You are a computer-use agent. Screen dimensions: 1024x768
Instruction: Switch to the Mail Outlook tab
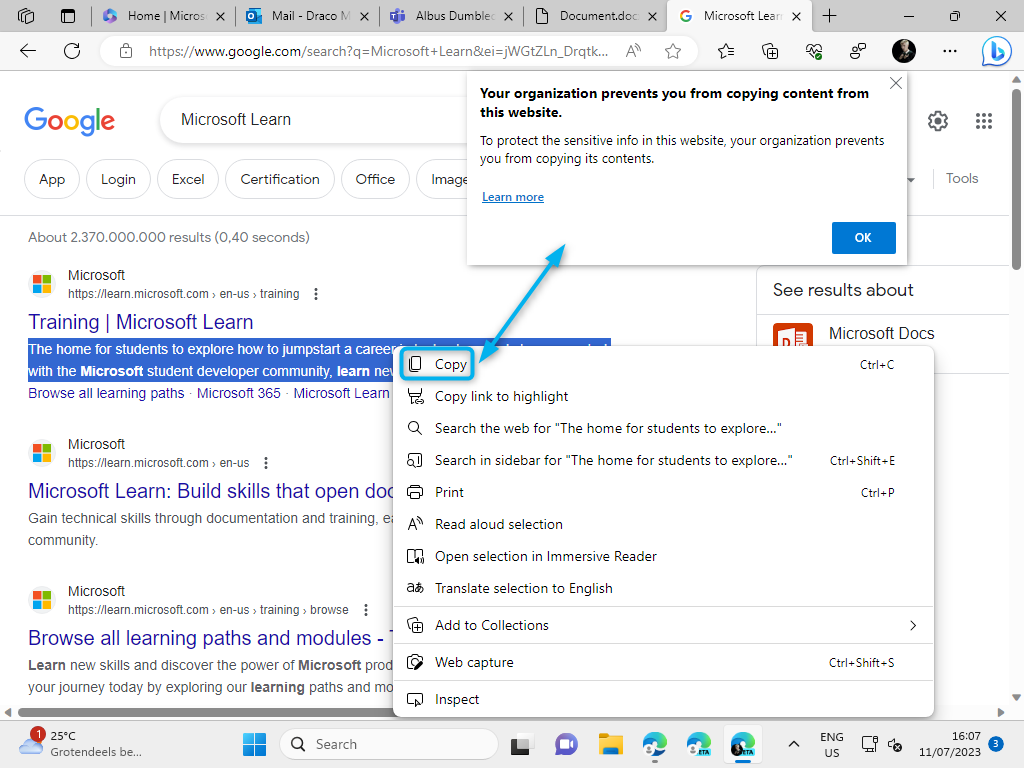(308, 16)
